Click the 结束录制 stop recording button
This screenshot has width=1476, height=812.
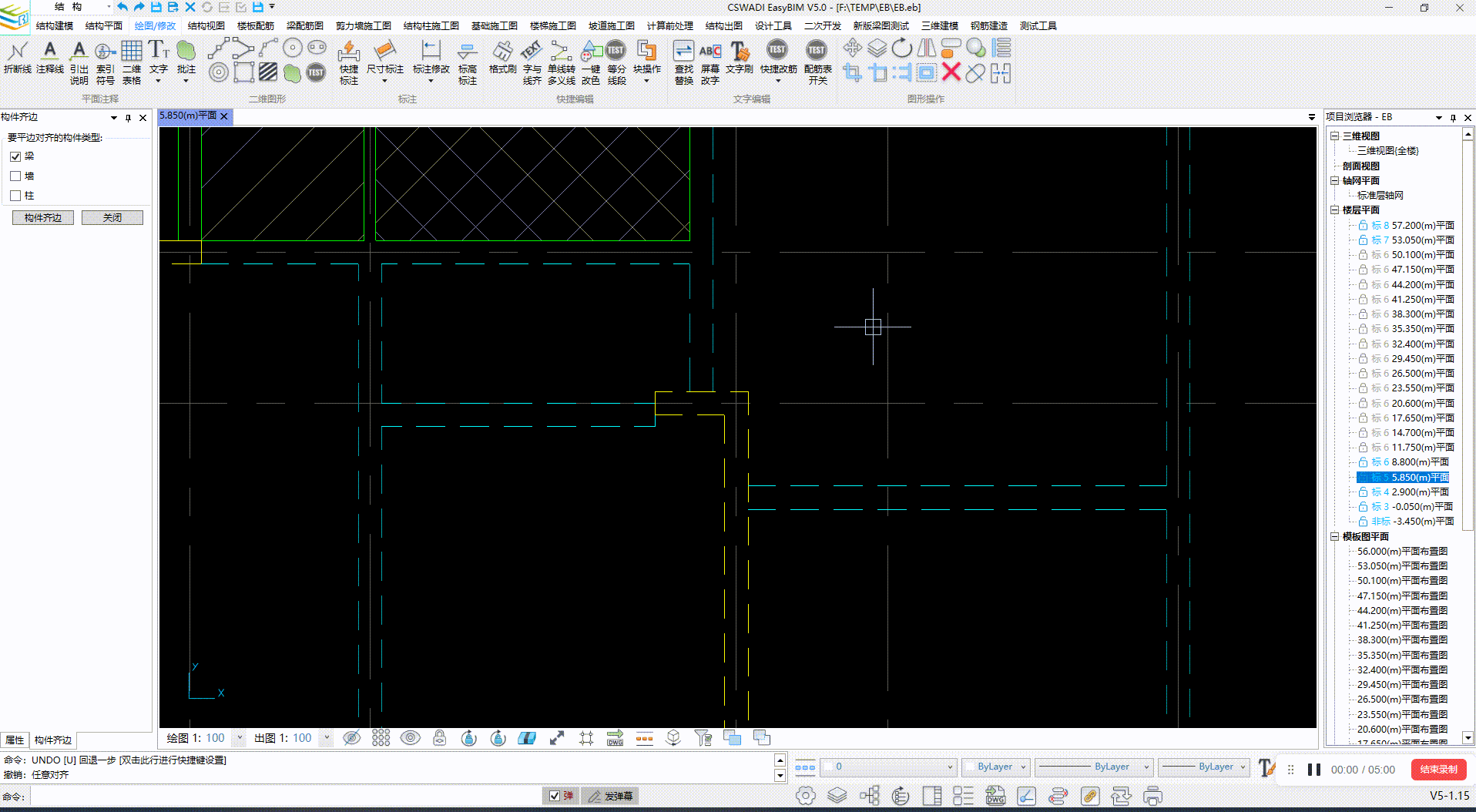tap(1438, 770)
